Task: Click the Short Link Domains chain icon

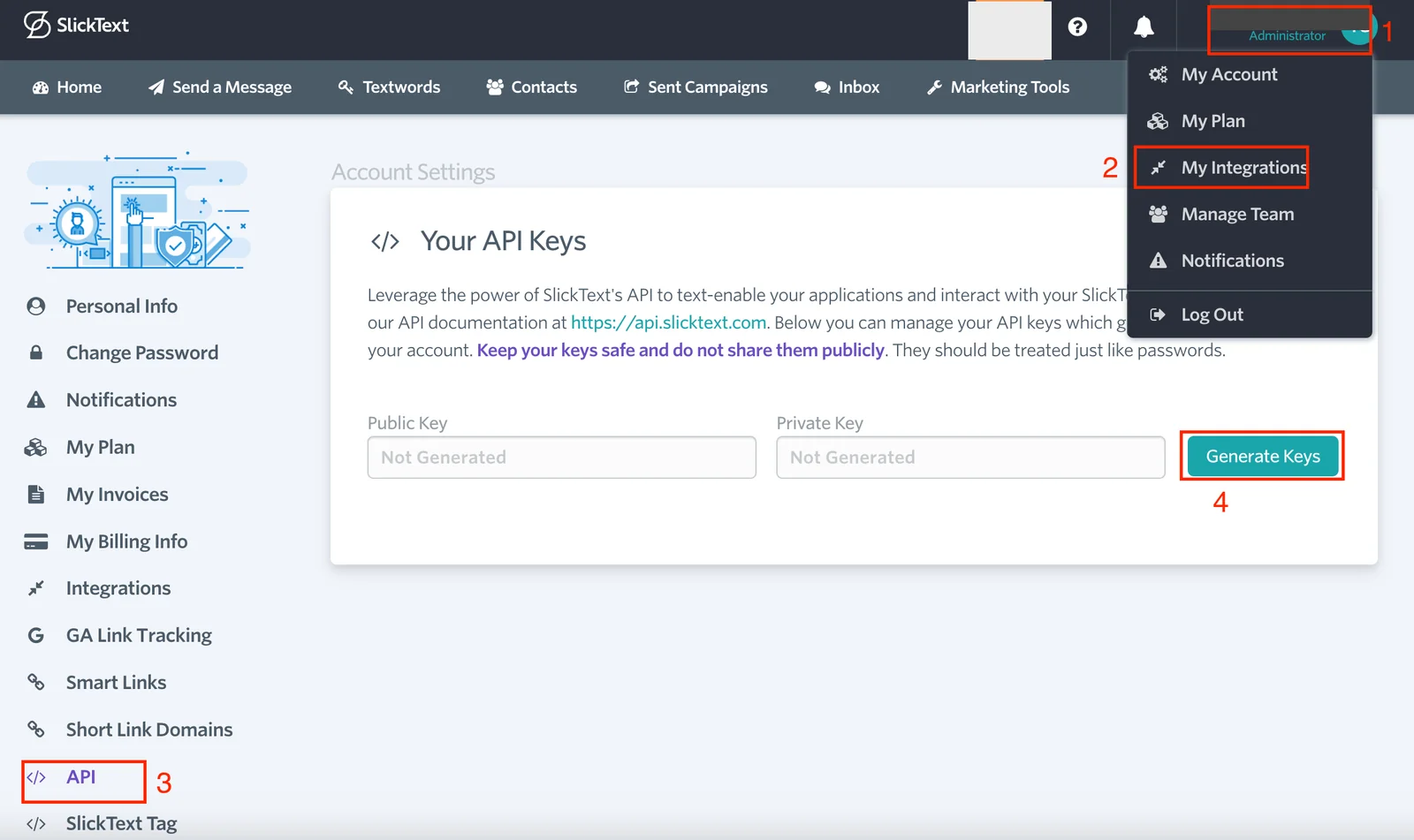Action: tap(36, 730)
